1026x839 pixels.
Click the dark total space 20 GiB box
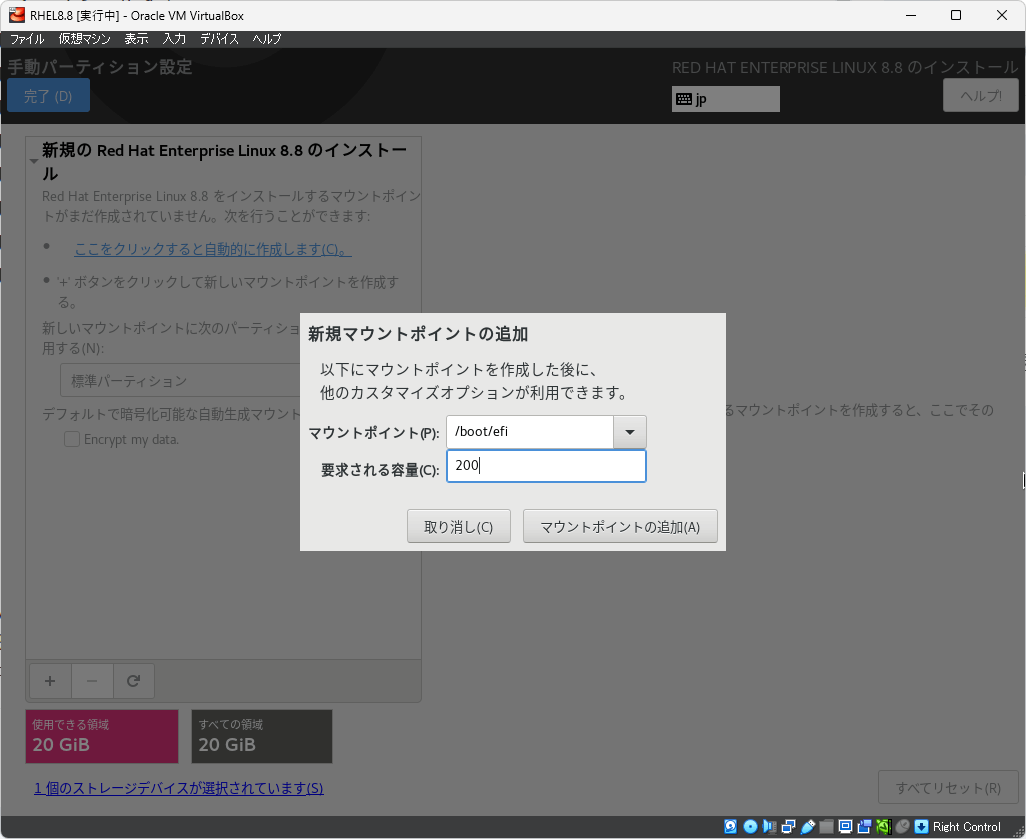262,736
